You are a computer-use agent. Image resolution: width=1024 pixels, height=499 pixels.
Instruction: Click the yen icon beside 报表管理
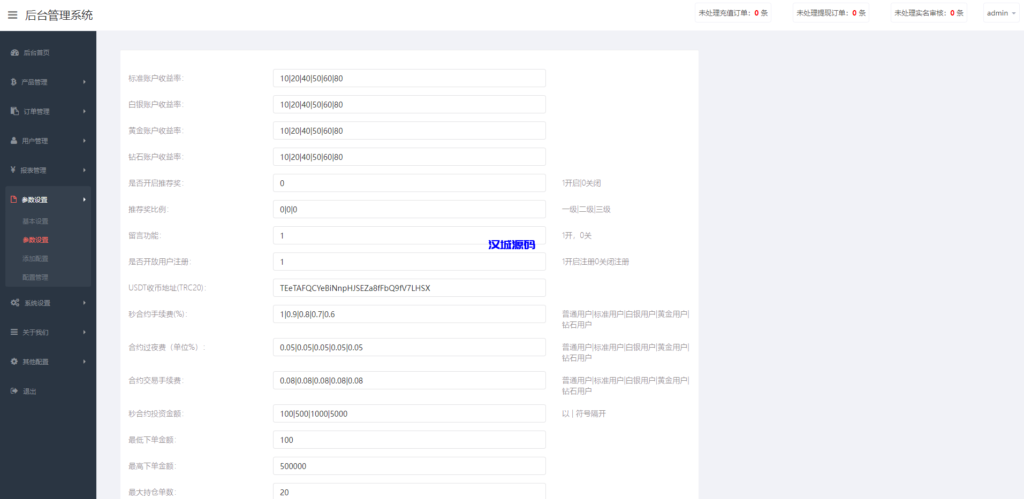click(14, 170)
